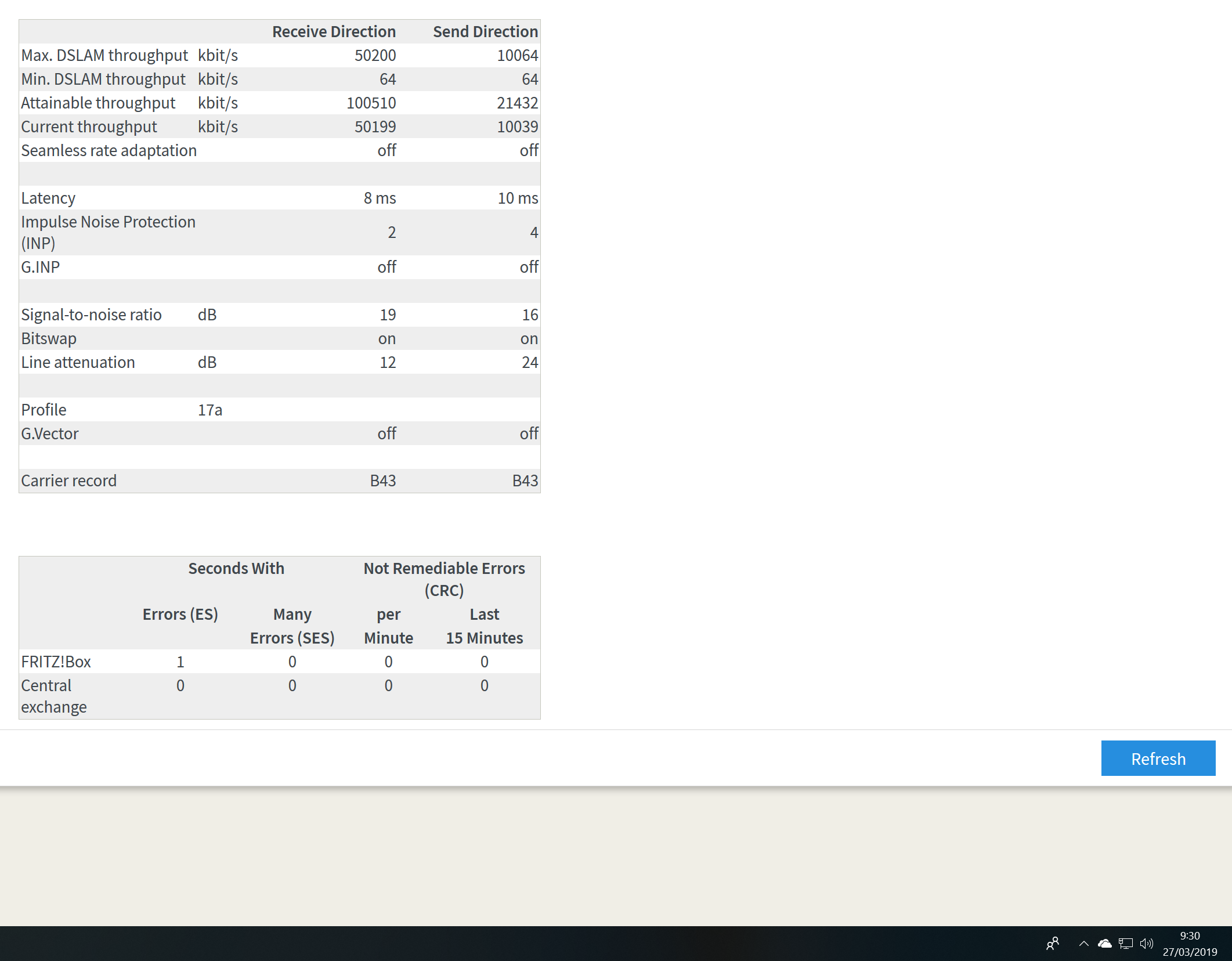Image resolution: width=1232 pixels, height=961 pixels.
Task: Expand hidden system tray icons chevron
Action: click(x=1083, y=944)
